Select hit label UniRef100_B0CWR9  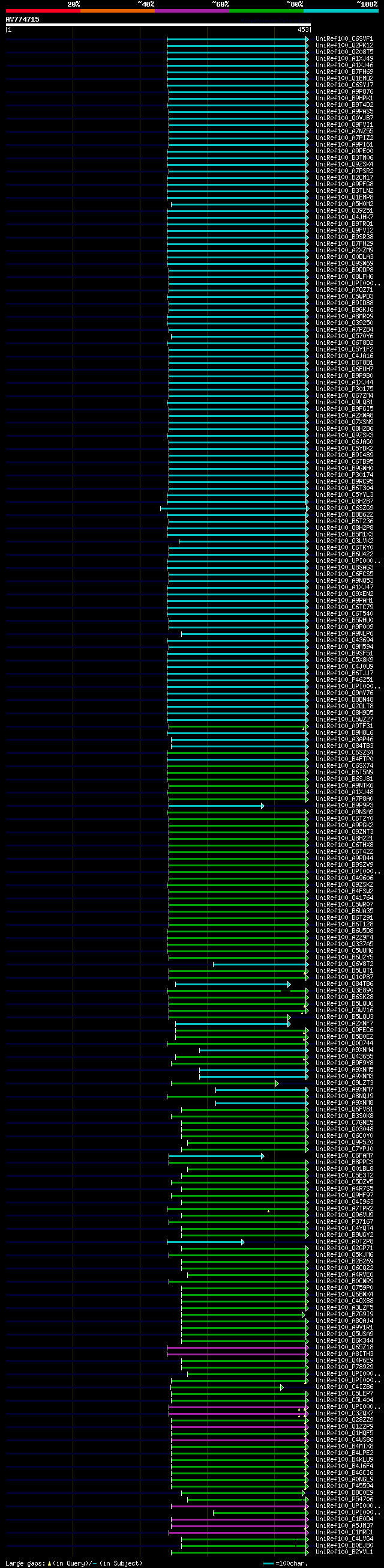(344, 1281)
